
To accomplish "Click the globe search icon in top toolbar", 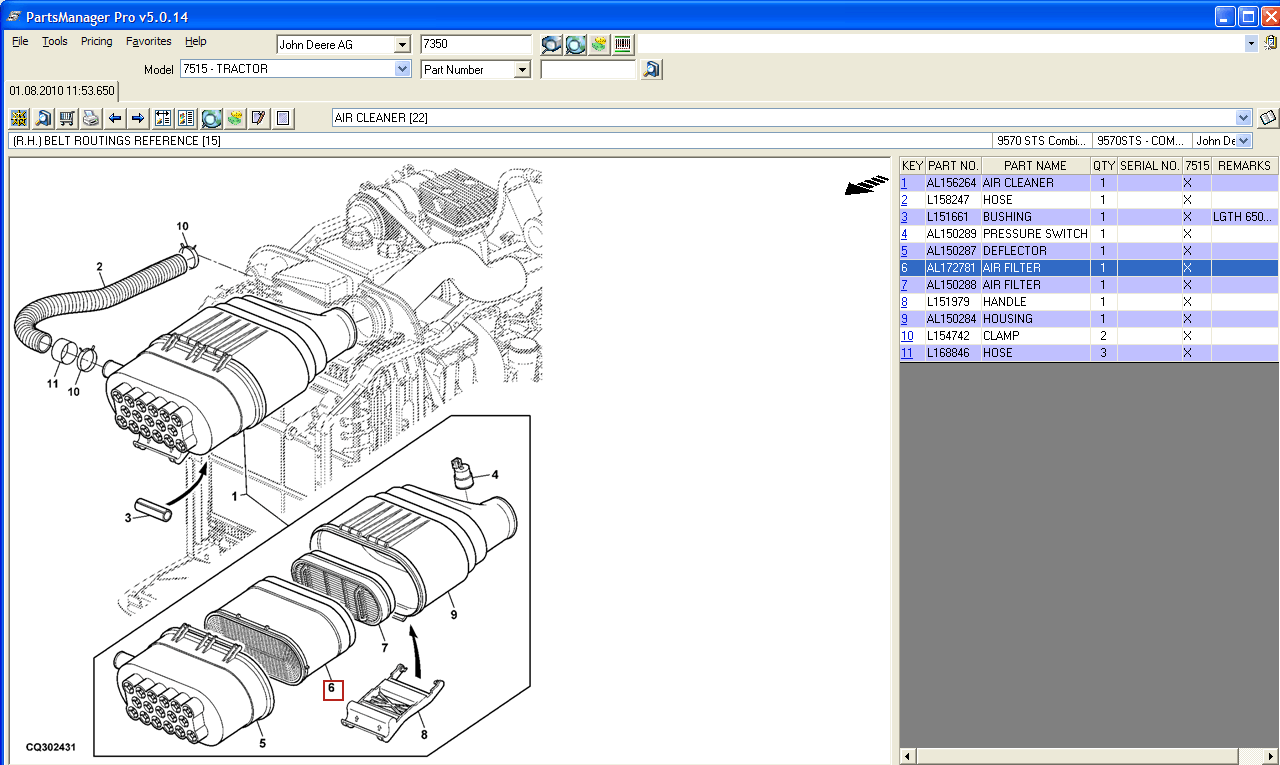I will [575, 45].
